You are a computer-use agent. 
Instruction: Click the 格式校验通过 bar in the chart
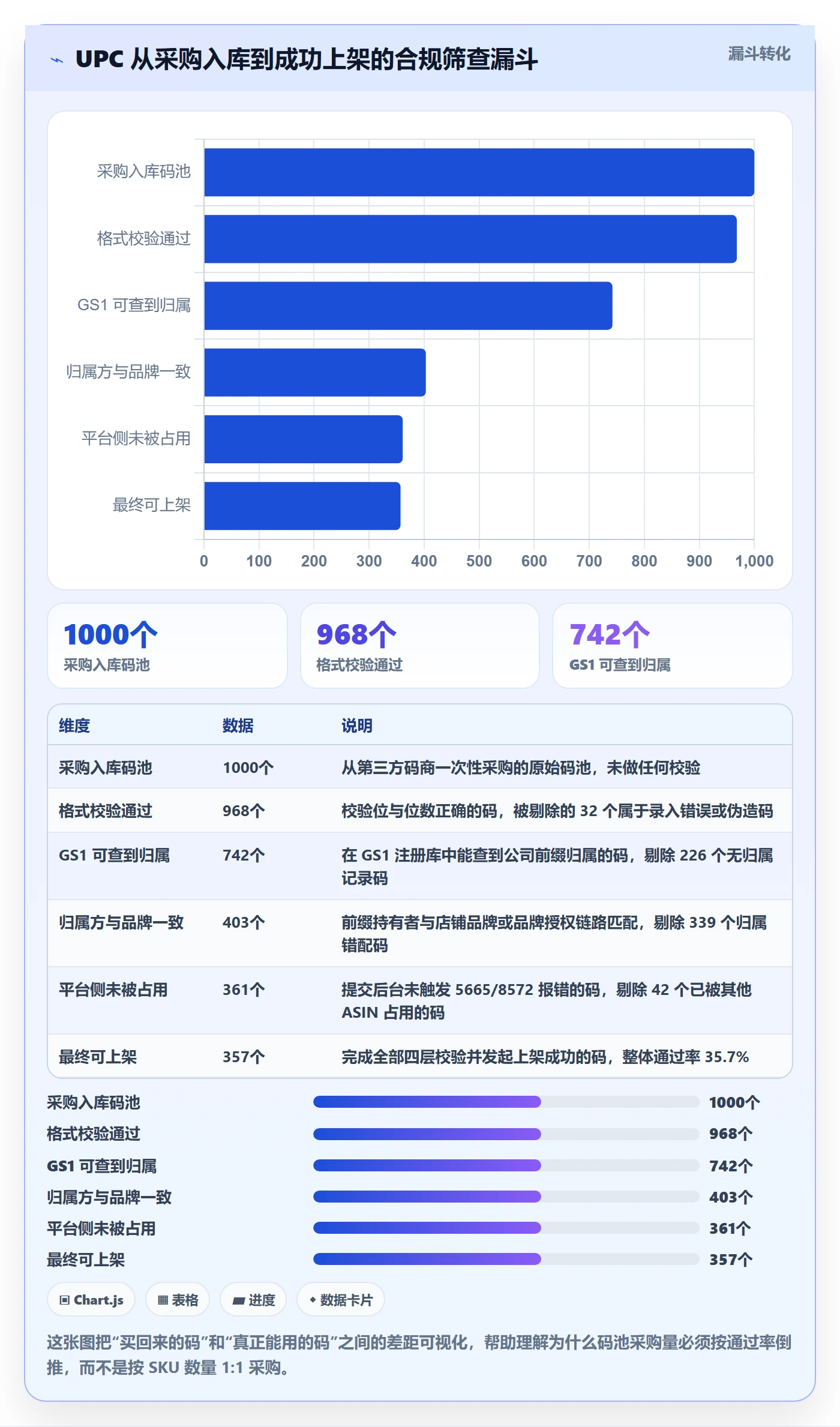tap(470, 239)
